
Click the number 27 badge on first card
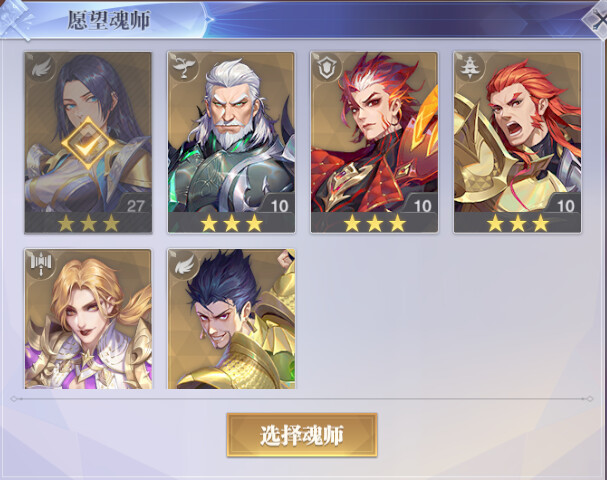135,206
